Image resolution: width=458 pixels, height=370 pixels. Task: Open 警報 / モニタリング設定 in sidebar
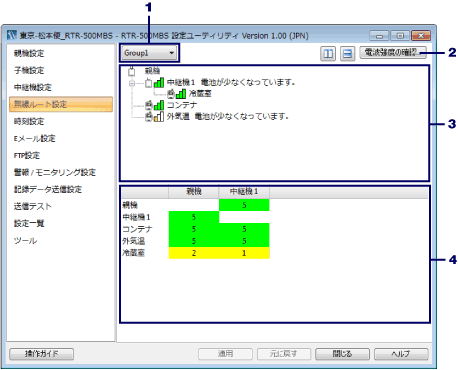click(x=55, y=172)
